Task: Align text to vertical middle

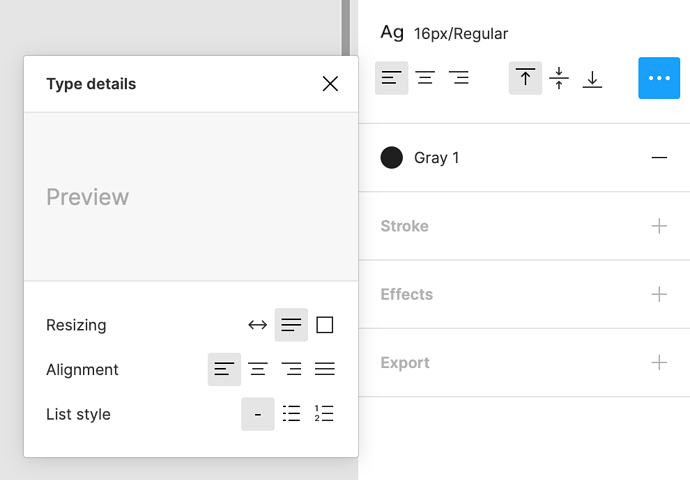Action: tap(559, 78)
